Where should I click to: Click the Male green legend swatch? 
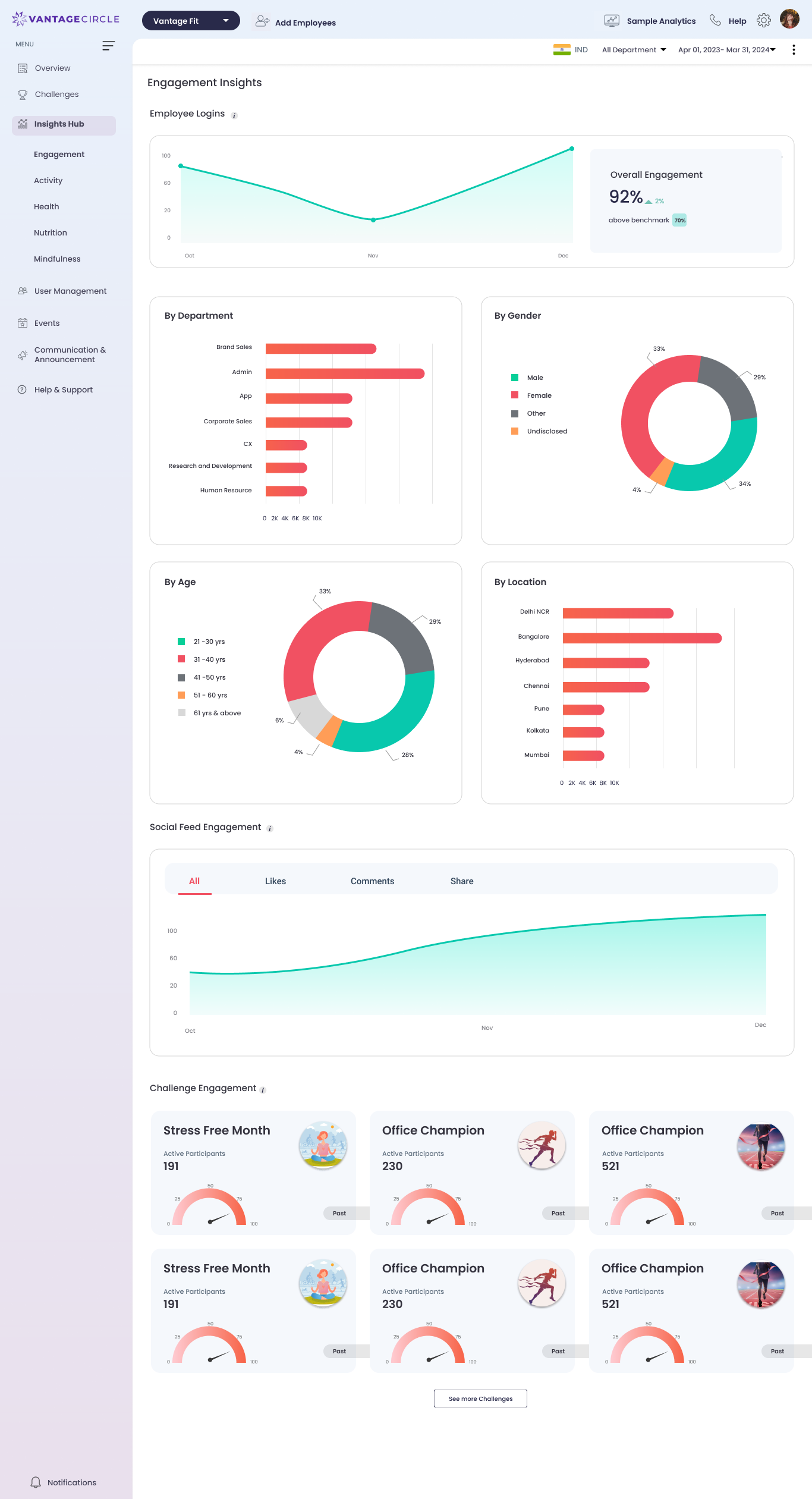pyautogui.click(x=515, y=378)
